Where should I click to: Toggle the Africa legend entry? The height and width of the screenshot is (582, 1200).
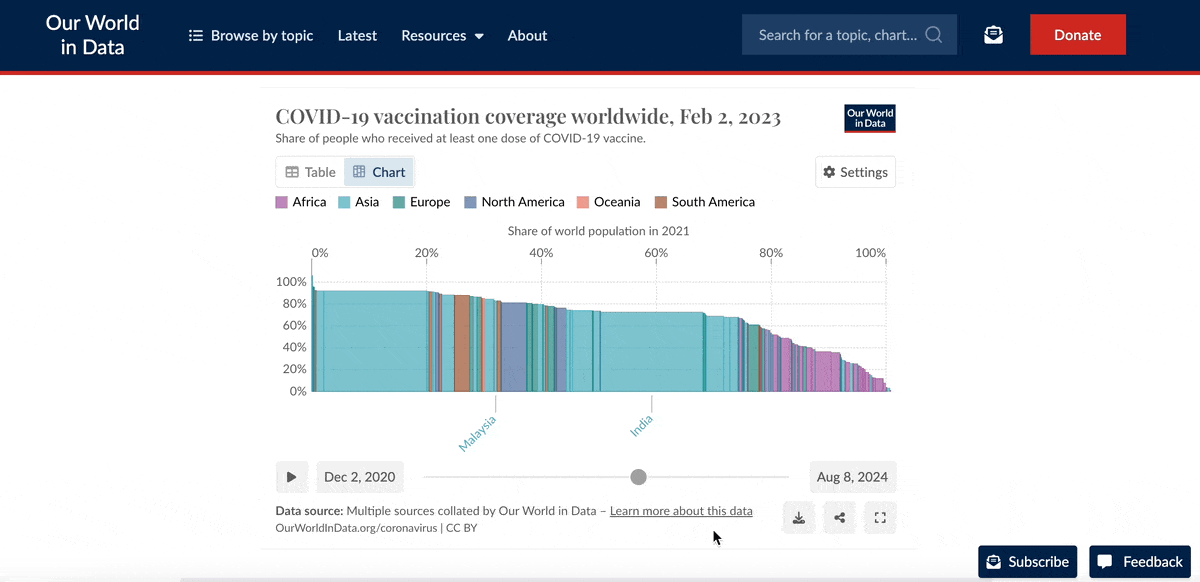click(x=300, y=201)
